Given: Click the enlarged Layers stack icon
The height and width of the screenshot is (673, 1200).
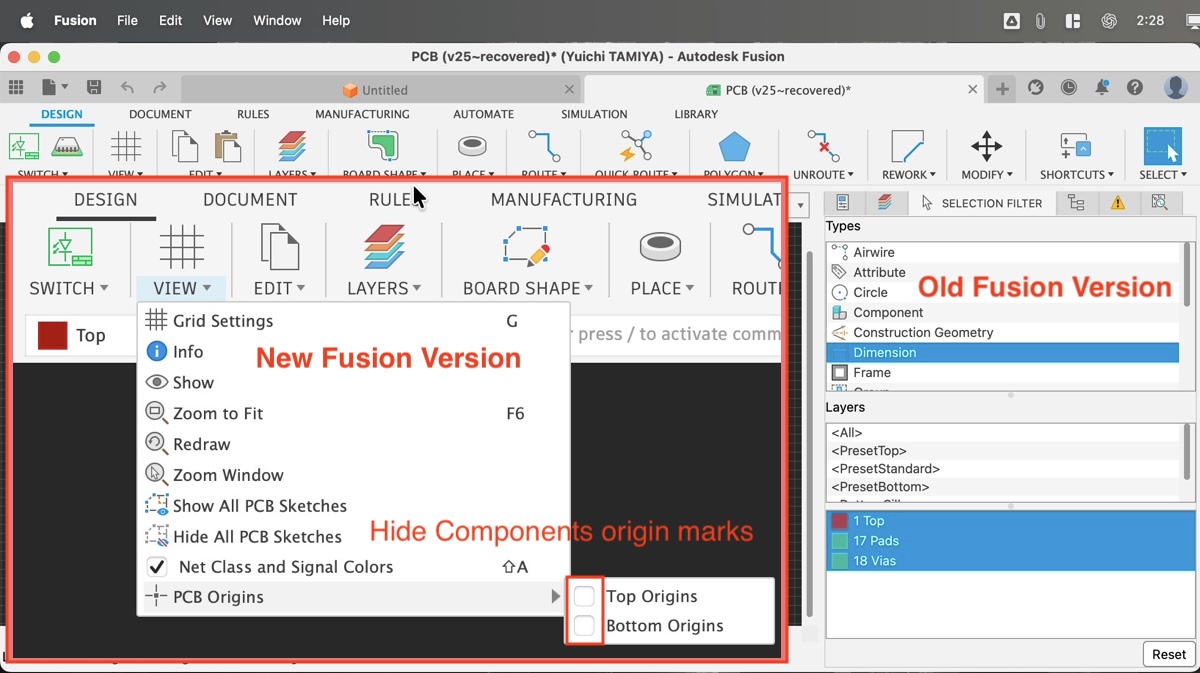Looking at the screenshot, I should [384, 246].
